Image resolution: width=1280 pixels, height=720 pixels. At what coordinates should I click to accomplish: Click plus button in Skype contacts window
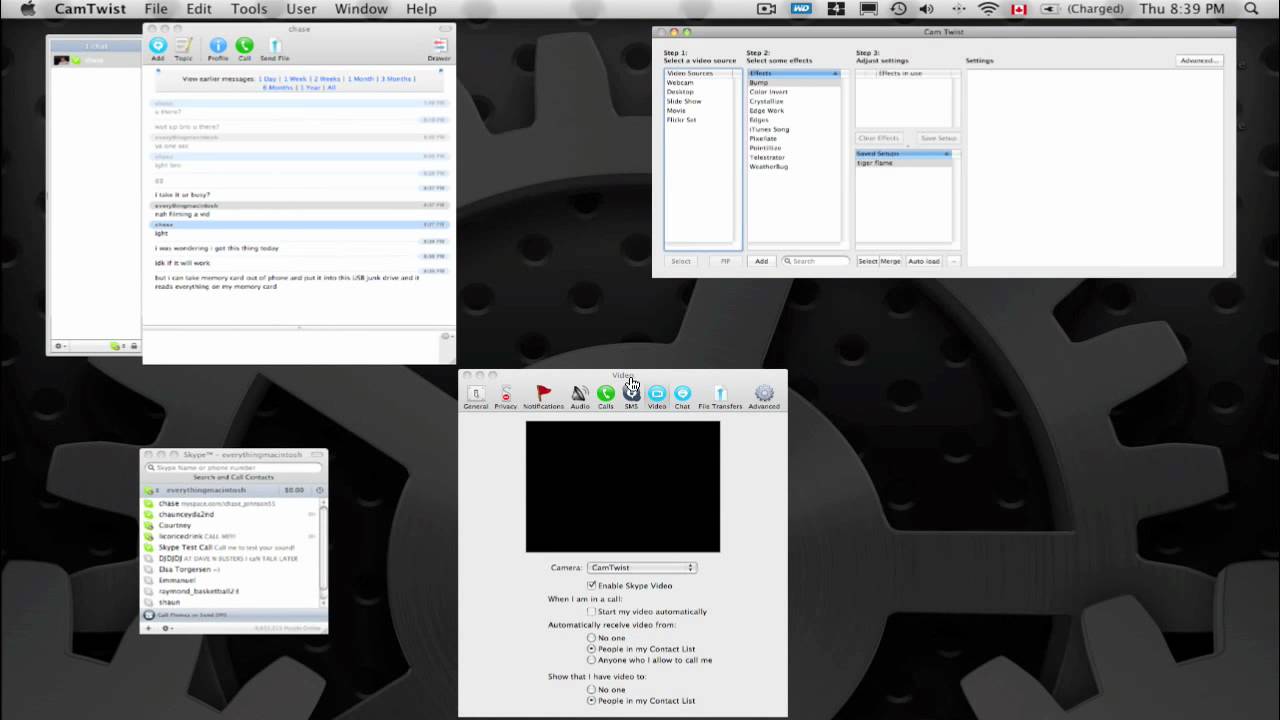149,628
